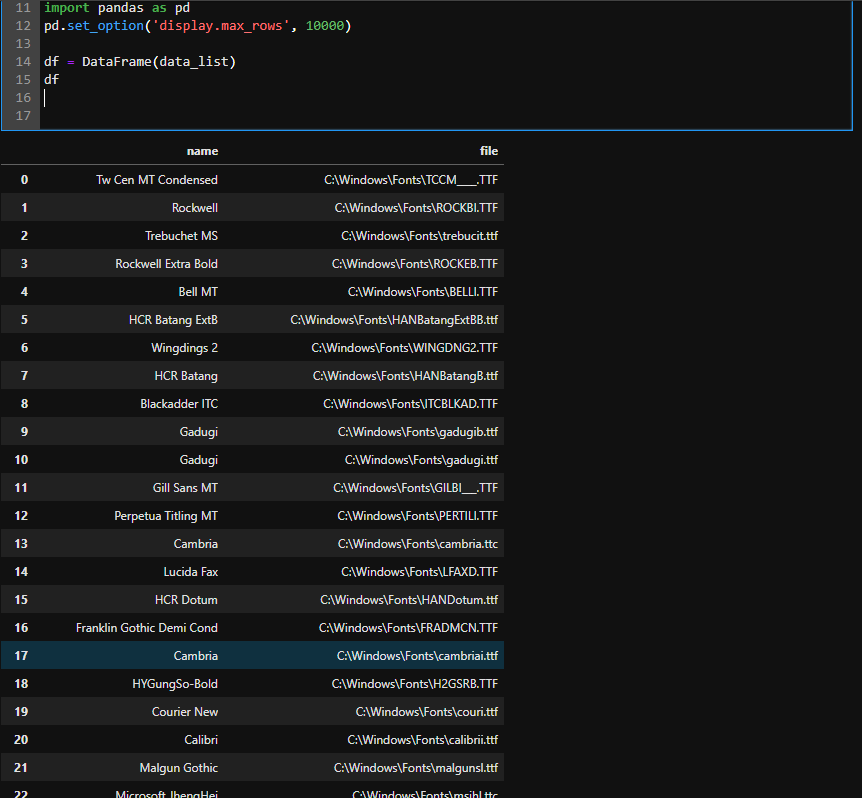The width and height of the screenshot is (862, 798).
Task: Click line number 17 in gutter
Action: coord(23,116)
